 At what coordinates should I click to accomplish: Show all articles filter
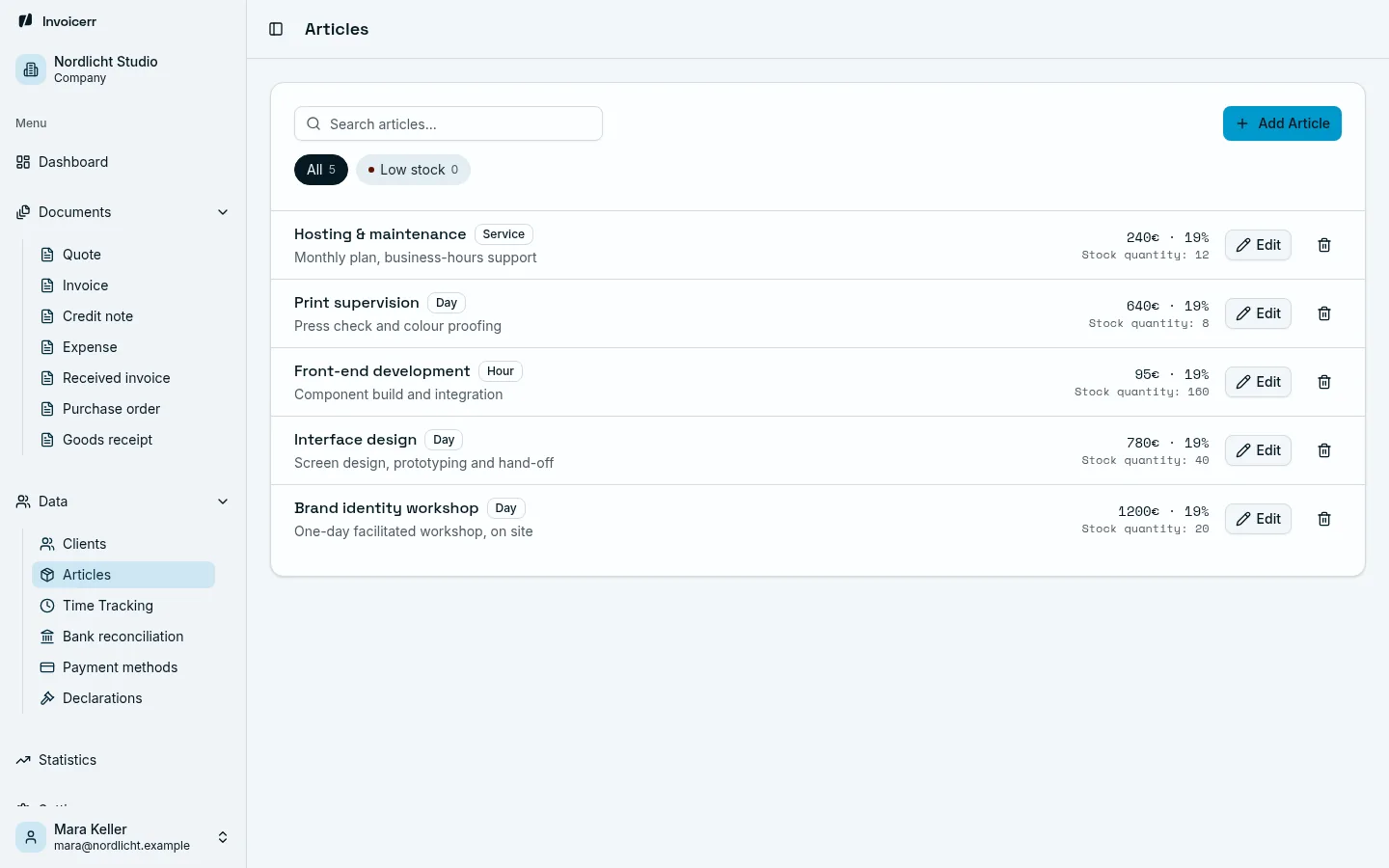321,170
